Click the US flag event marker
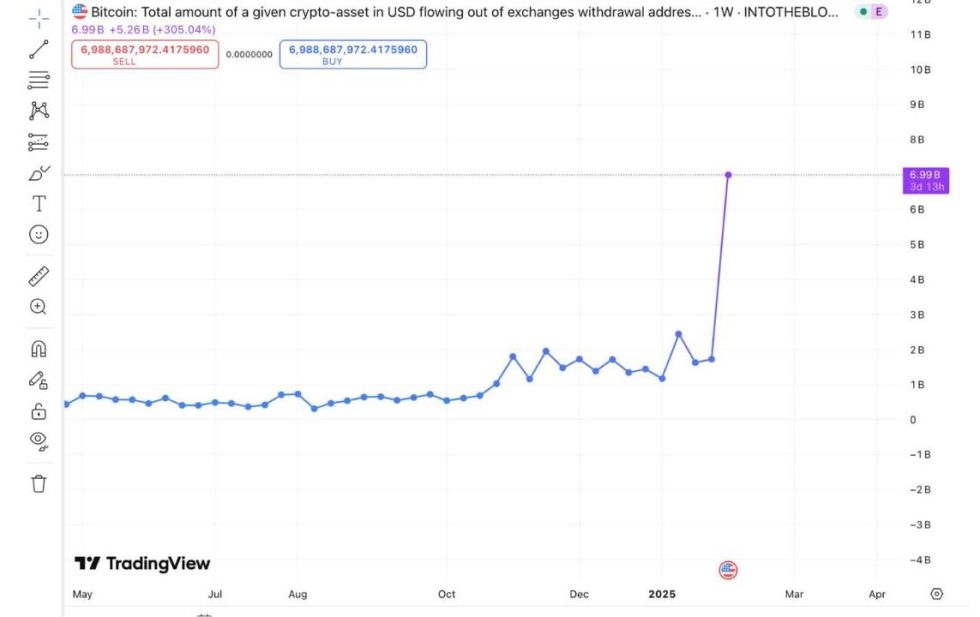980x617 pixels. (x=728, y=570)
